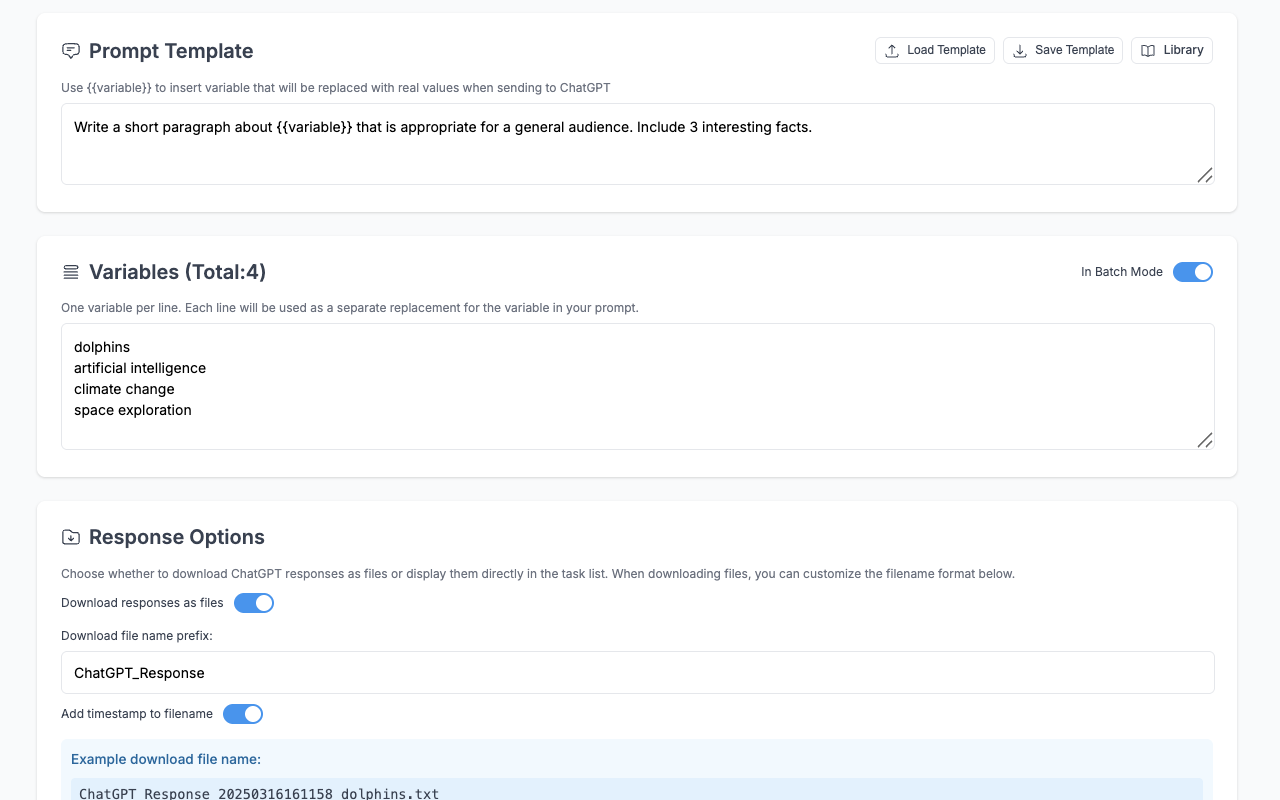1280x800 pixels.
Task: Toggle the In Batch Mode switch
Action: pyautogui.click(x=1192, y=272)
